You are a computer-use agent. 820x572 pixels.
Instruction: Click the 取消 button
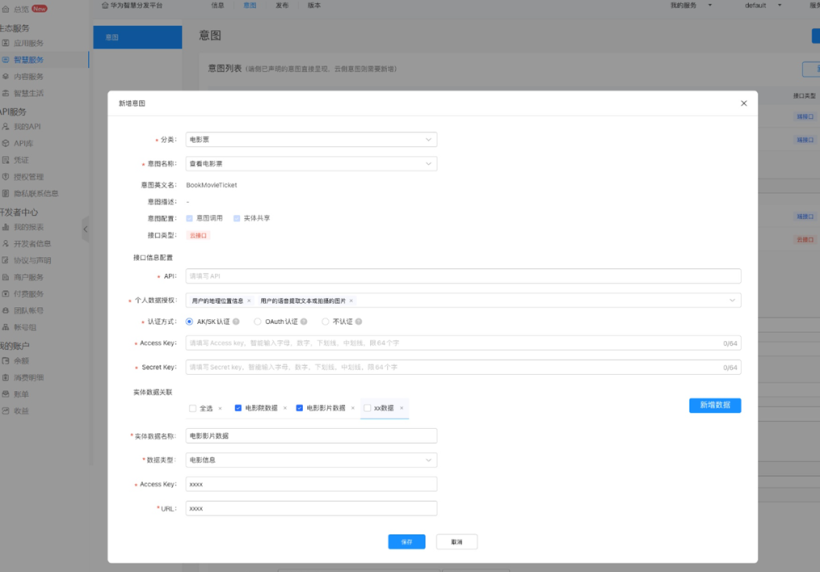[457, 542]
